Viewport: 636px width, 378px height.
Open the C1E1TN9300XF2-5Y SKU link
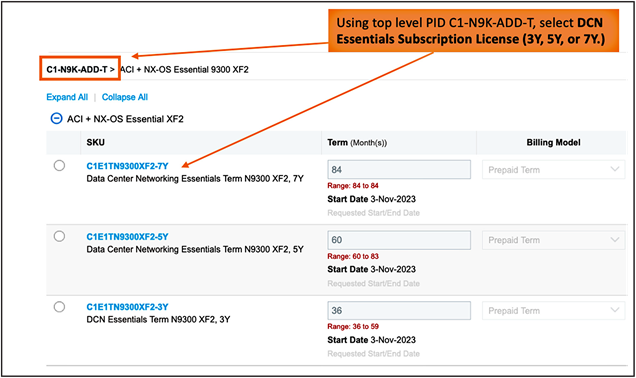(127, 237)
